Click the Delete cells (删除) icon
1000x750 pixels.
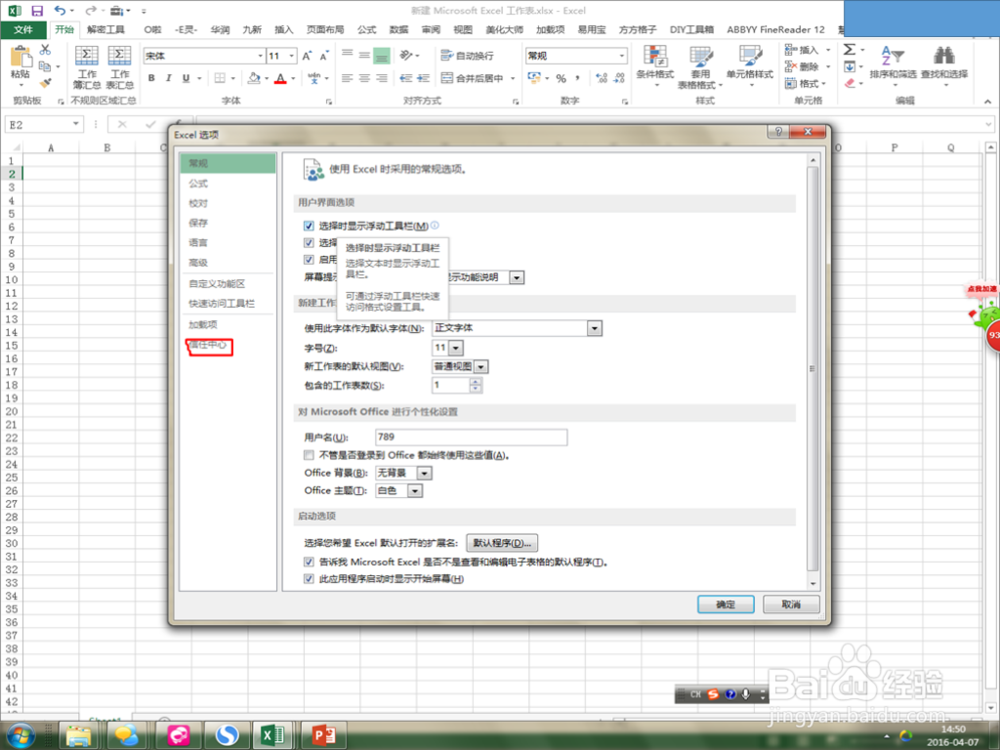(802, 66)
